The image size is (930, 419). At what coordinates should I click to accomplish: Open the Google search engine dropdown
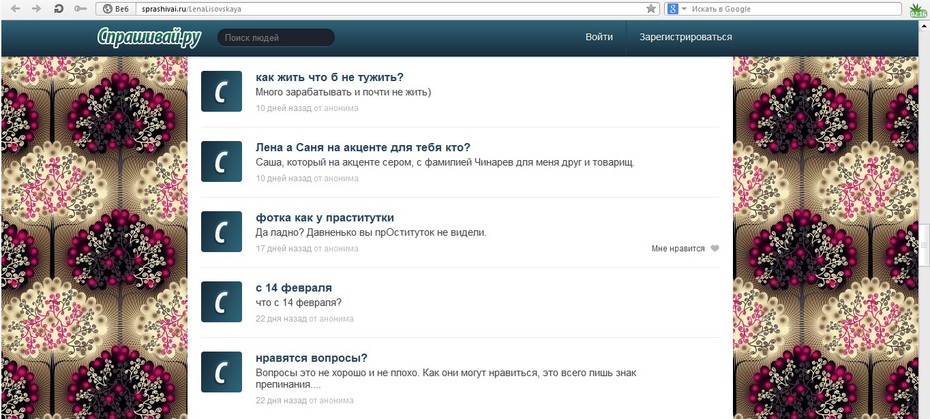tap(677, 9)
